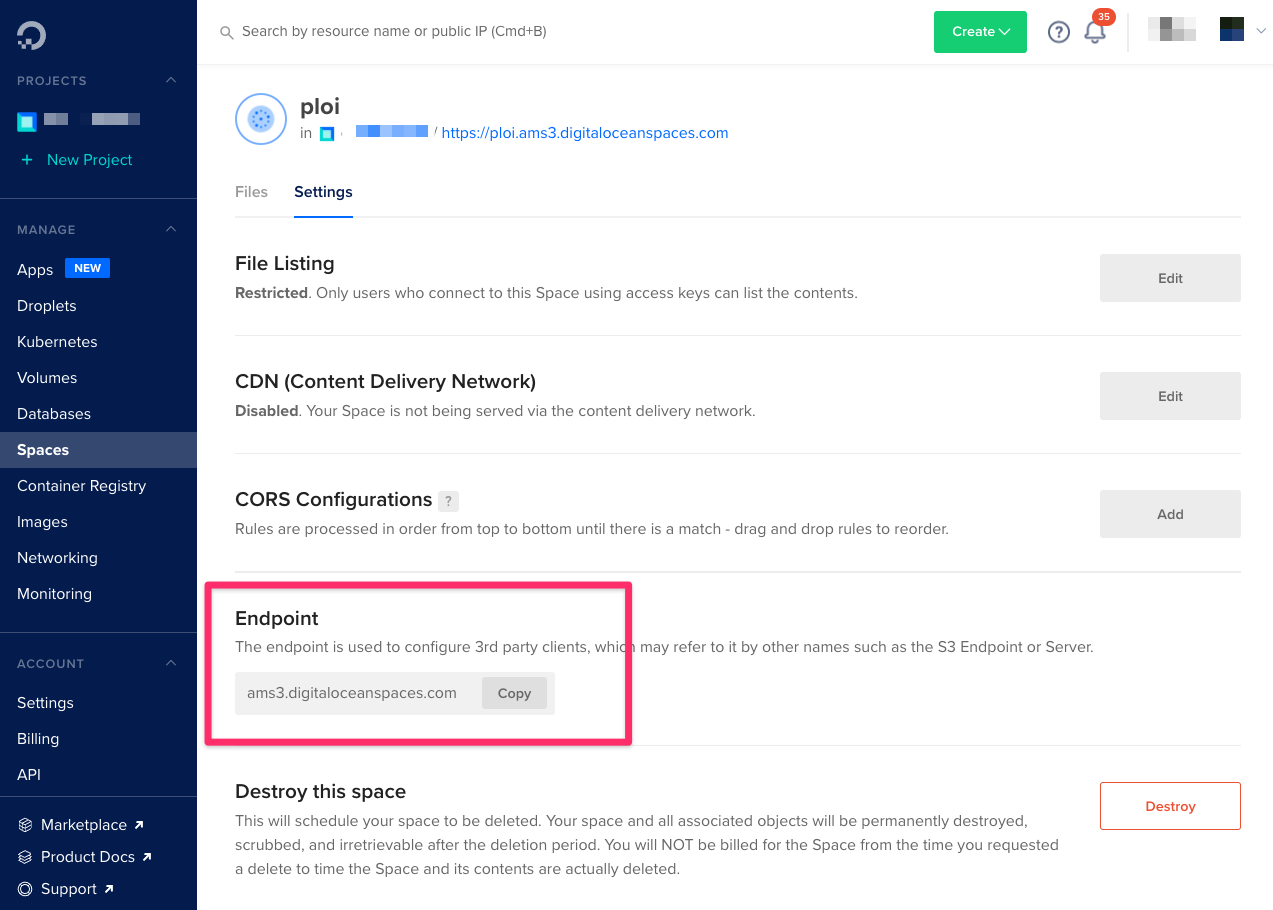Open the account menu chevron
The height and width of the screenshot is (910, 1273).
pos(1262,31)
